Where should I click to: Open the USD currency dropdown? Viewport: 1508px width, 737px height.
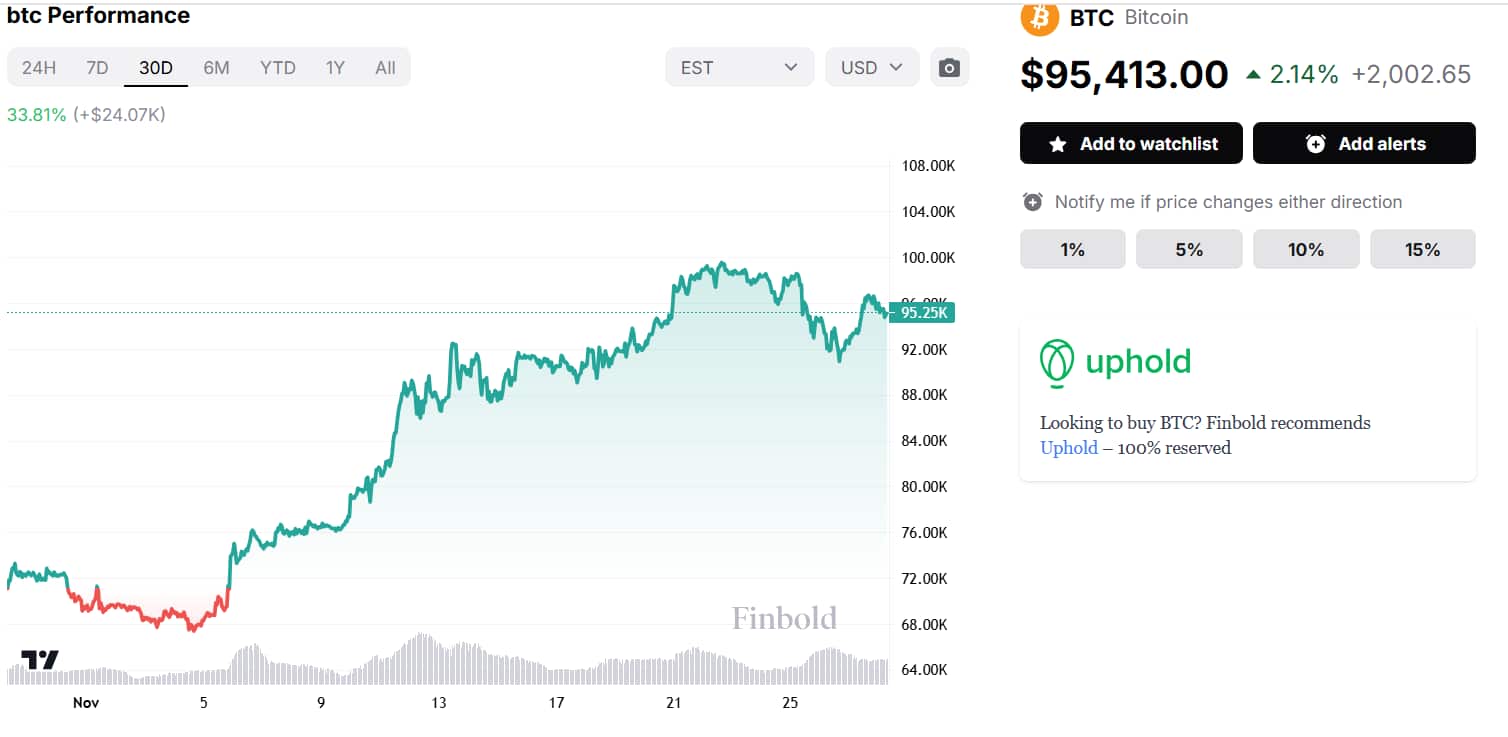click(x=872, y=68)
